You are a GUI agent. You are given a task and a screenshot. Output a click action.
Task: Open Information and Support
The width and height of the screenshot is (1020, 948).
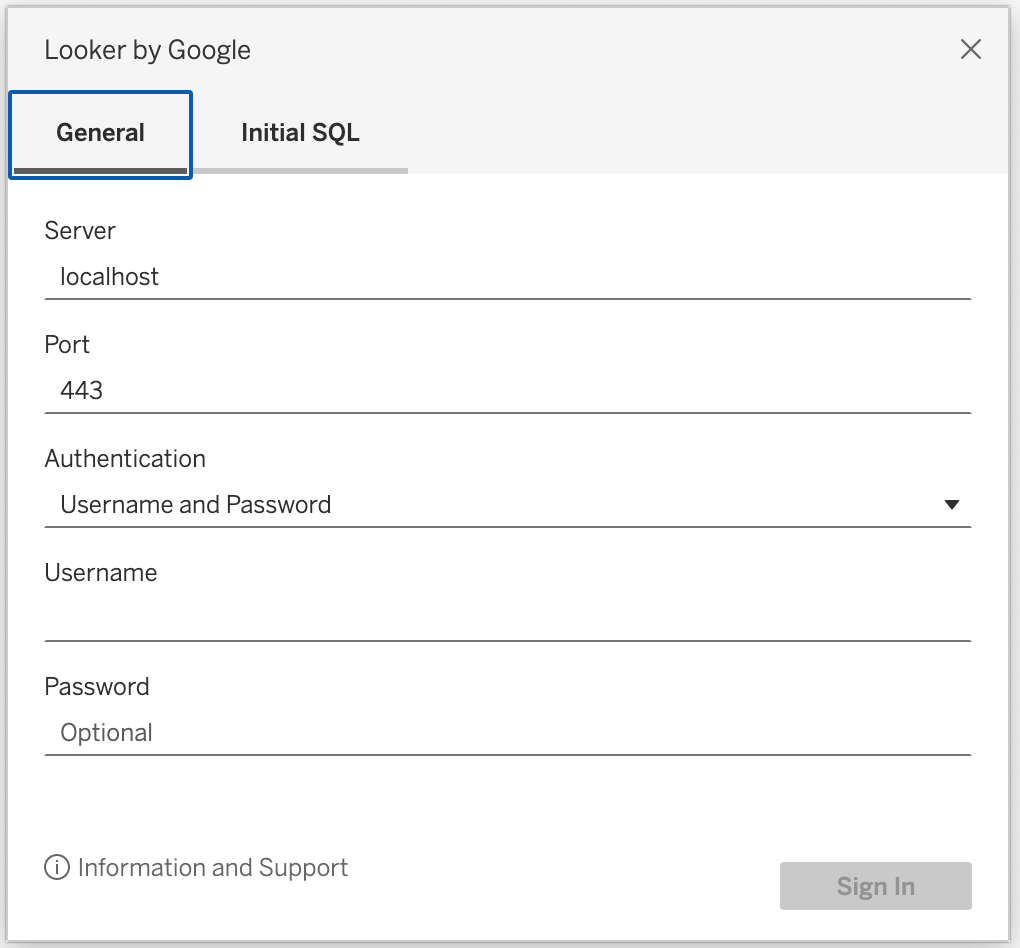point(213,868)
